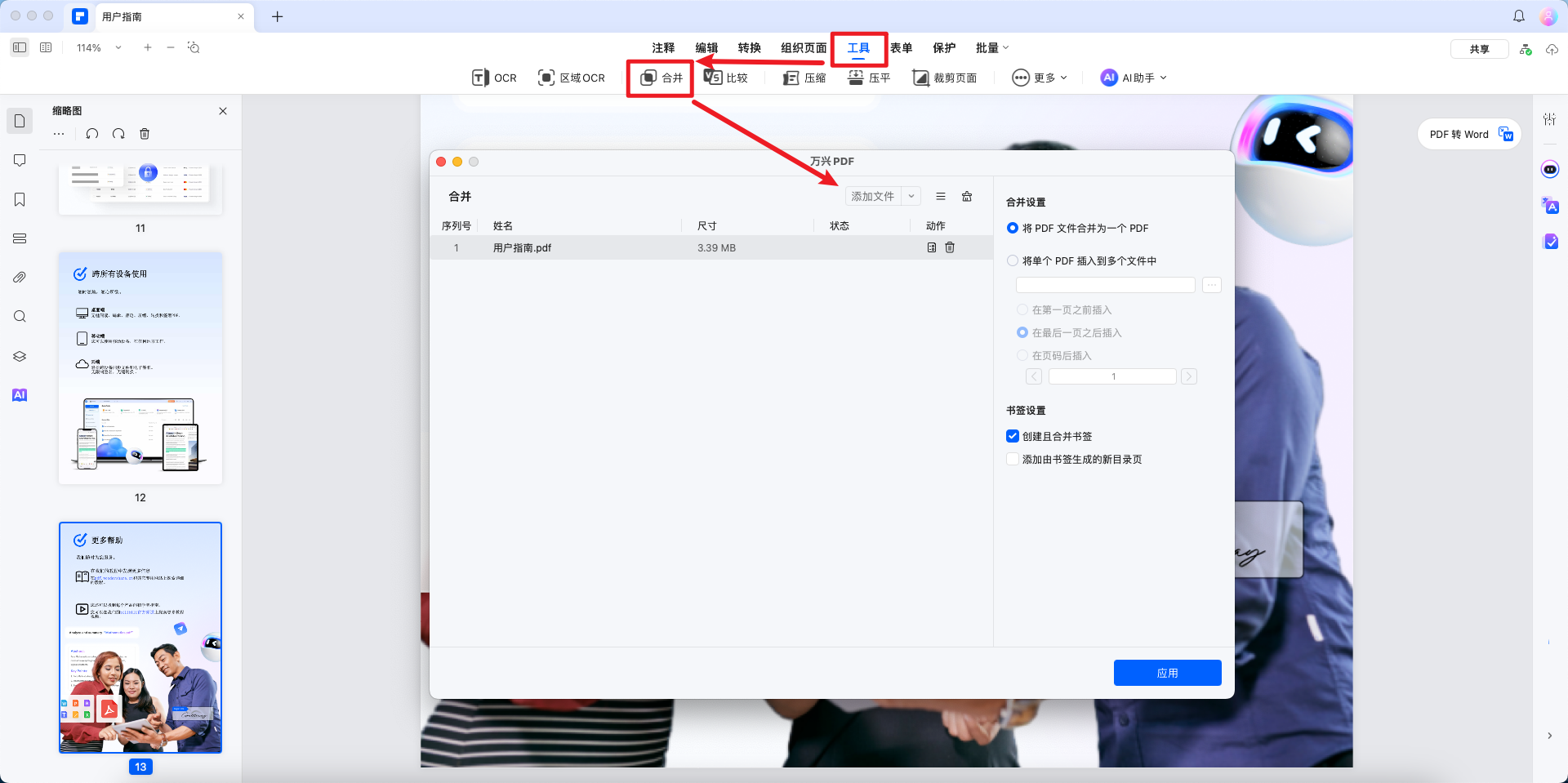Screen dimensions: 1568x783
Task: Enable the 添加由书签生成的新目录页 checkbox
Action: coord(1012,459)
